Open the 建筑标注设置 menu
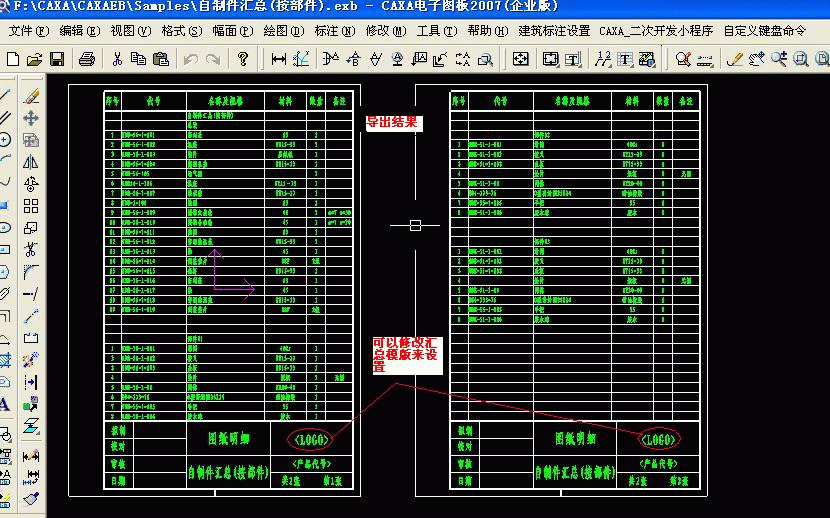 click(x=554, y=31)
